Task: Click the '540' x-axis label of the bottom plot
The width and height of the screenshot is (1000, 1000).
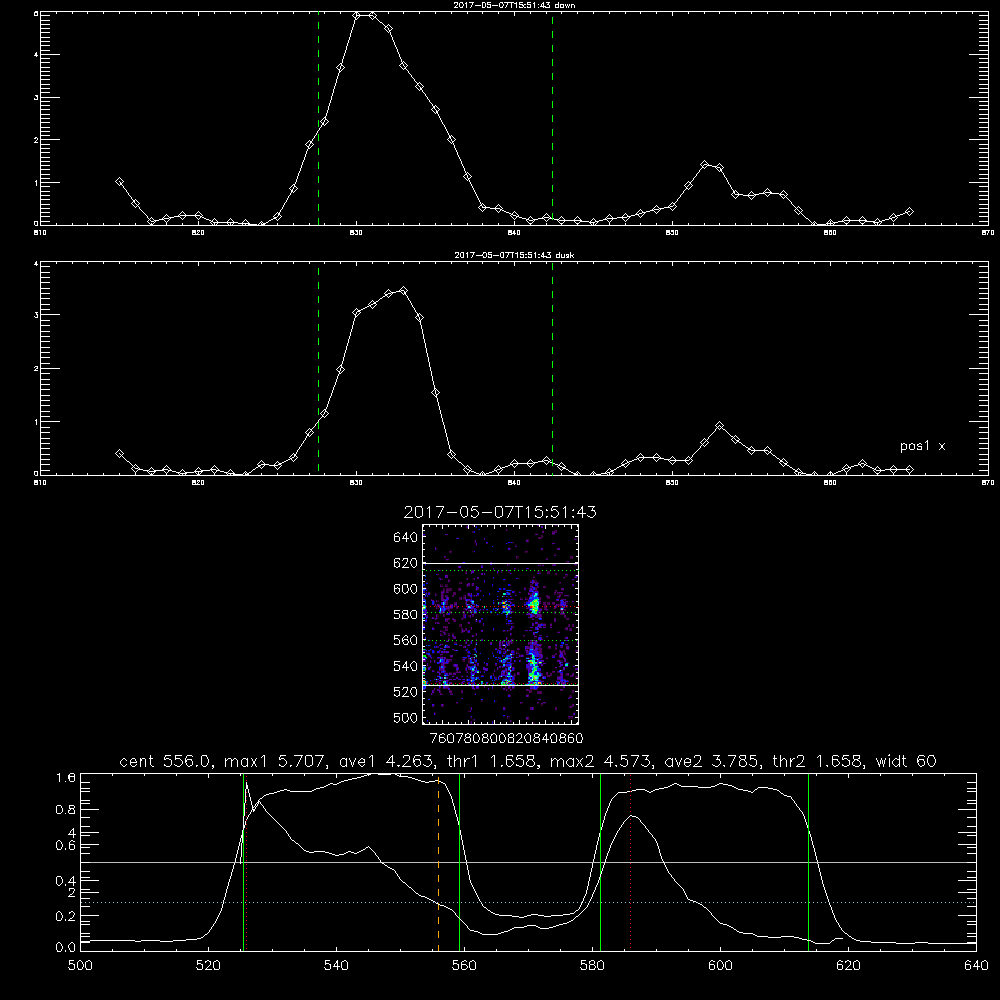Action: [x=336, y=966]
